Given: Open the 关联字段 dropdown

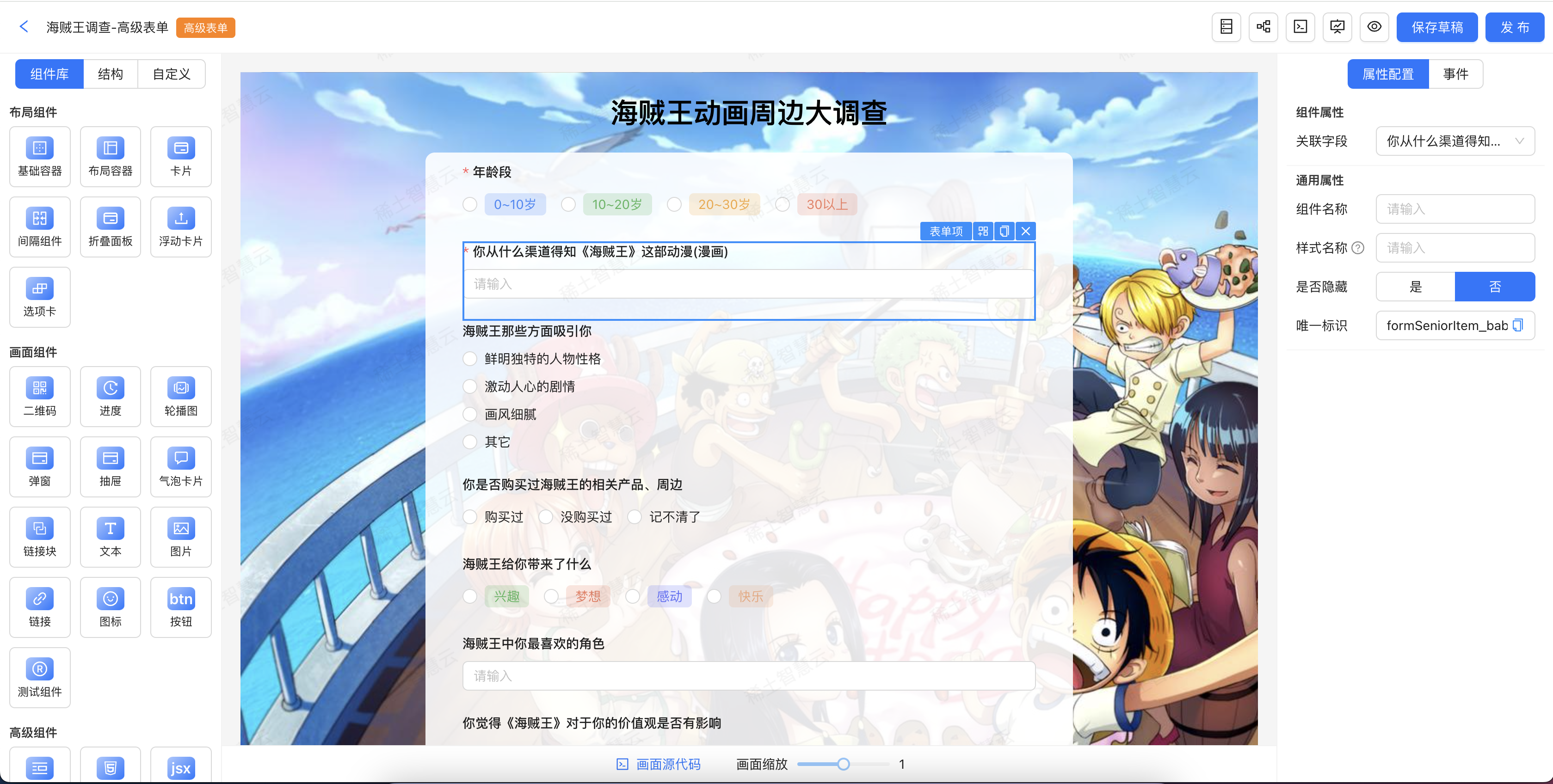Looking at the screenshot, I should [1455, 141].
